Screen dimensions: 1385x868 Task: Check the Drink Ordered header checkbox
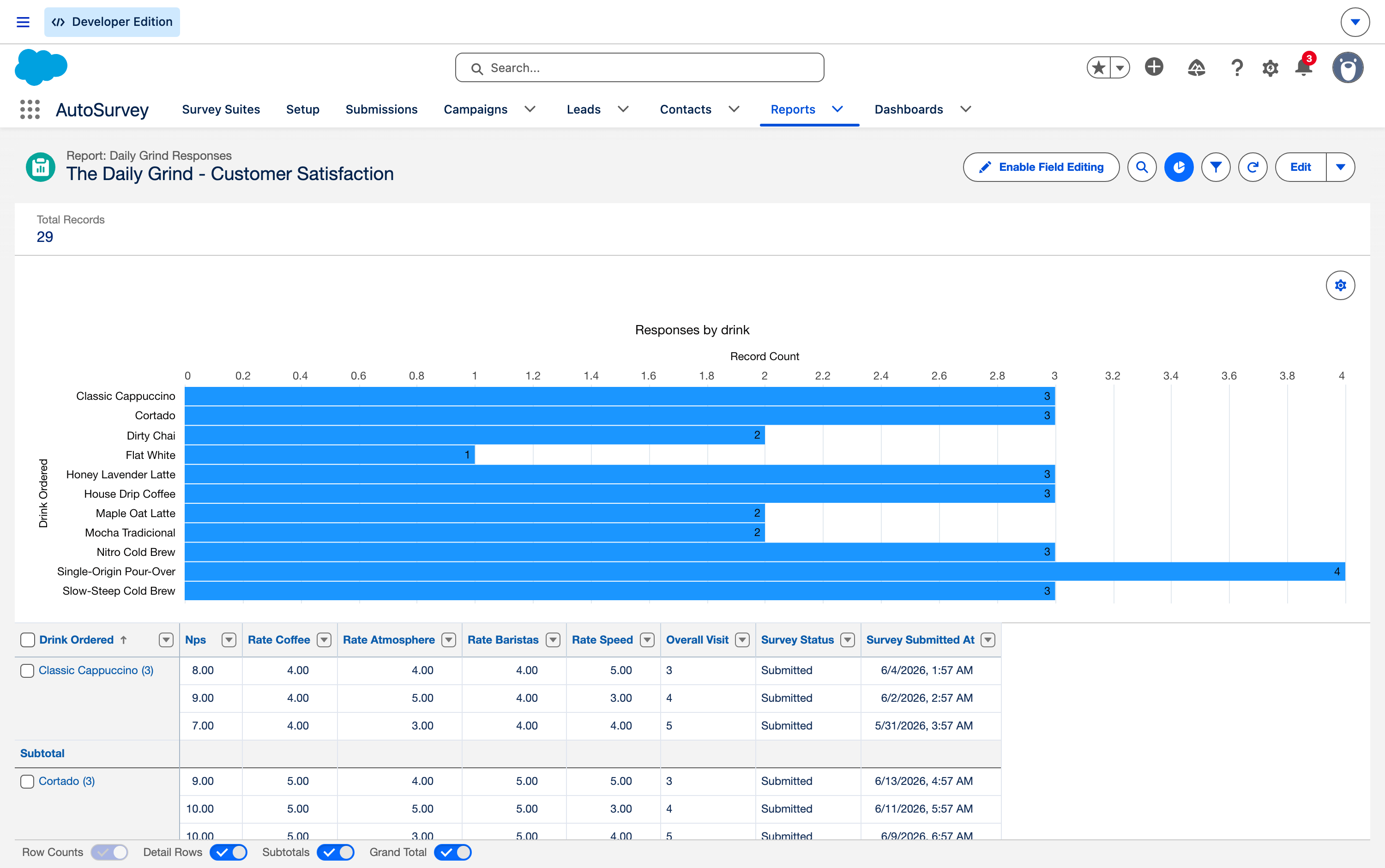(x=27, y=639)
